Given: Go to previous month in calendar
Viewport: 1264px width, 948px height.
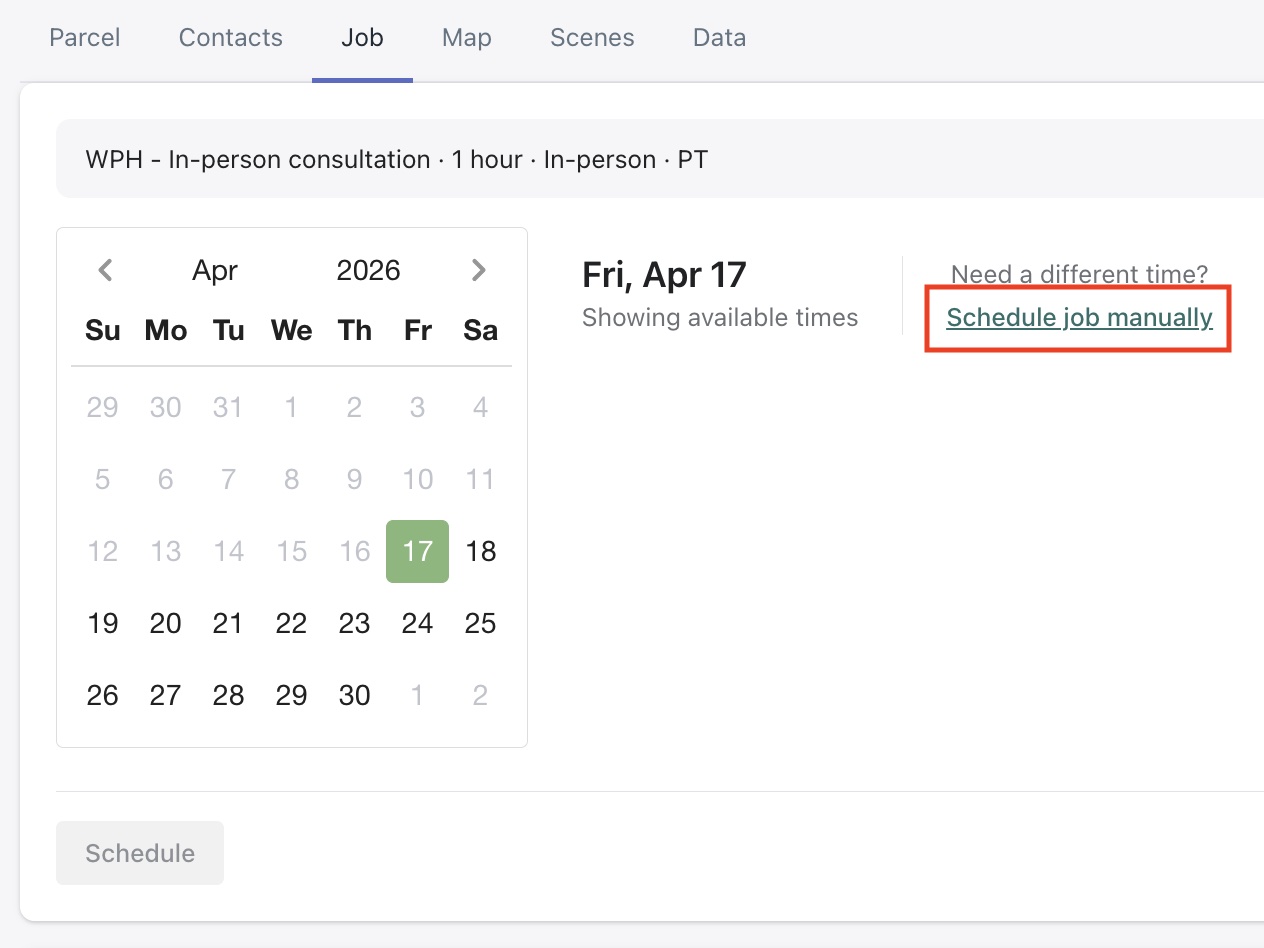Looking at the screenshot, I should coord(105,270).
